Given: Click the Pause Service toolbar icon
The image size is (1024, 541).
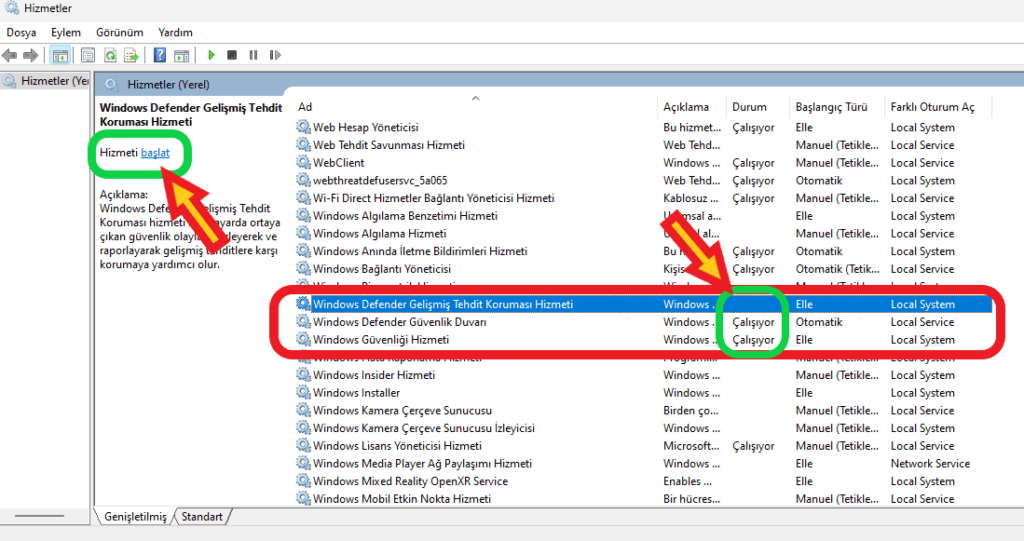Looking at the screenshot, I should pos(252,55).
